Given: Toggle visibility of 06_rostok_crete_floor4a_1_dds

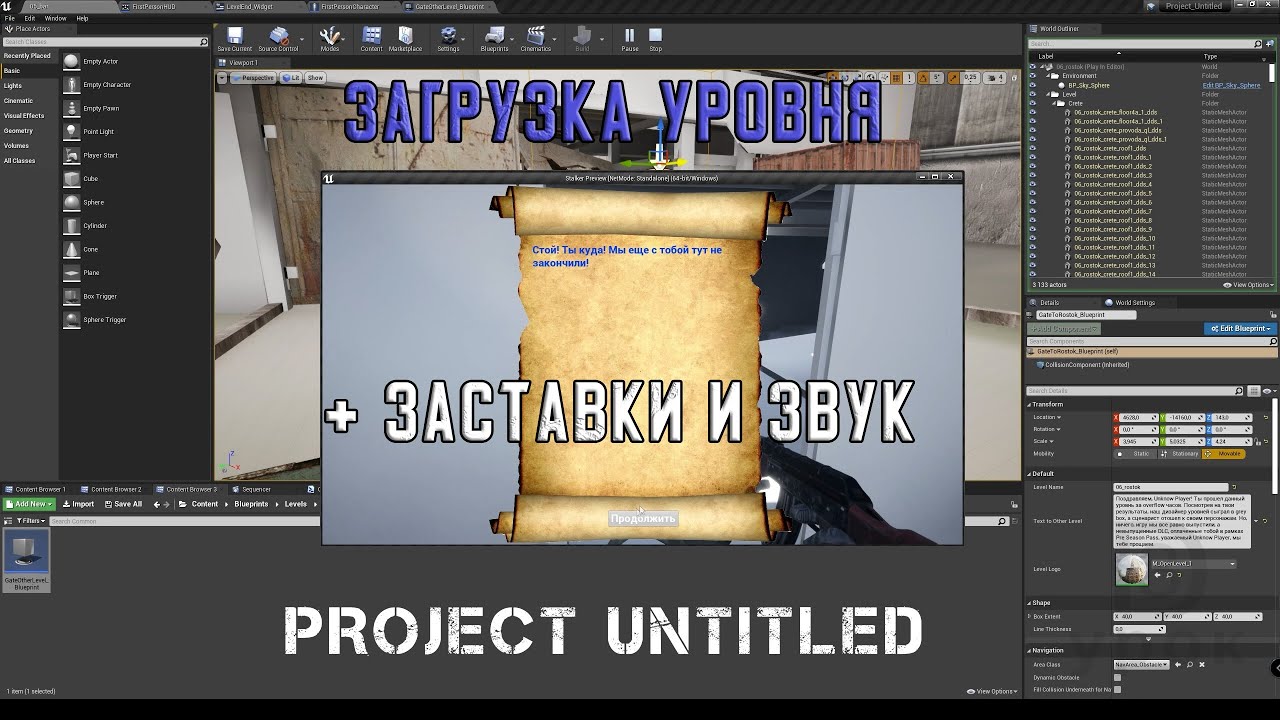Looking at the screenshot, I should (x=1033, y=112).
